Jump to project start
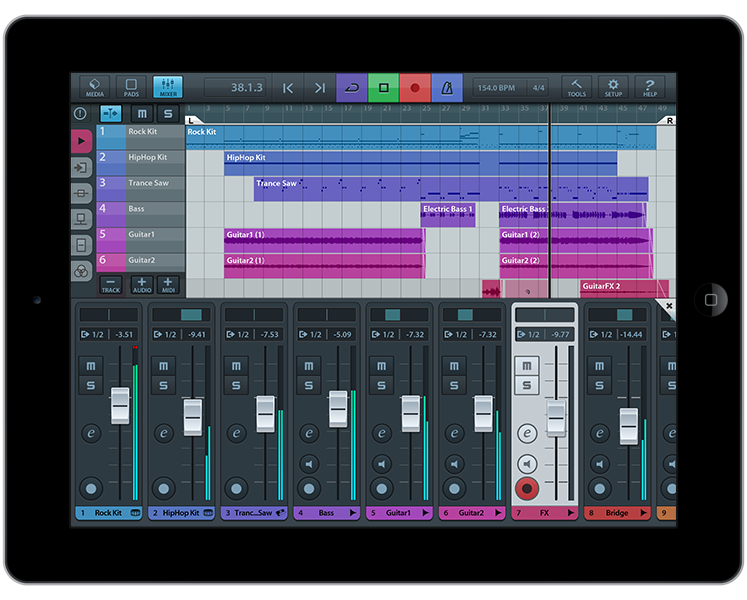 (x=288, y=88)
